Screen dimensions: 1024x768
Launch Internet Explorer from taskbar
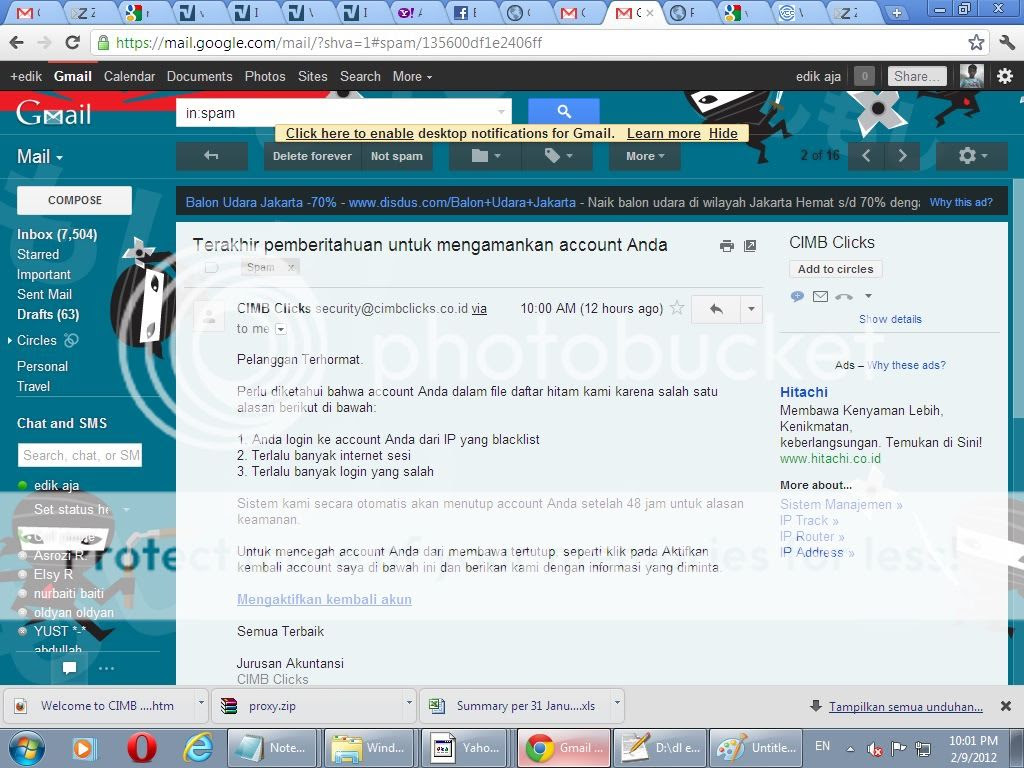tap(197, 748)
